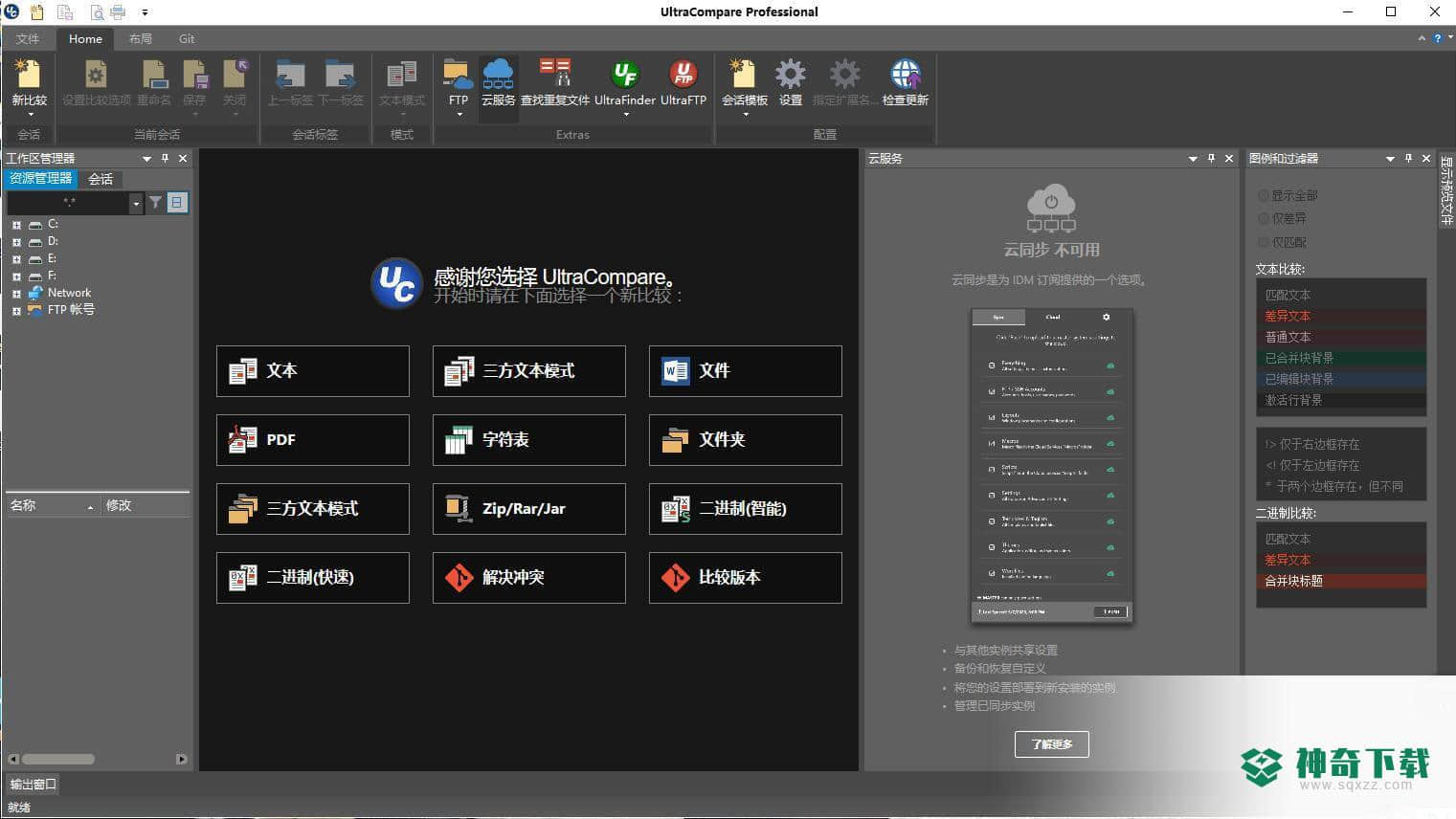Image resolution: width=1456 pixels, height=819 pixels.
Task: Click the 差异文本 text compare color swatch
Action: [x=1341, y=316]
